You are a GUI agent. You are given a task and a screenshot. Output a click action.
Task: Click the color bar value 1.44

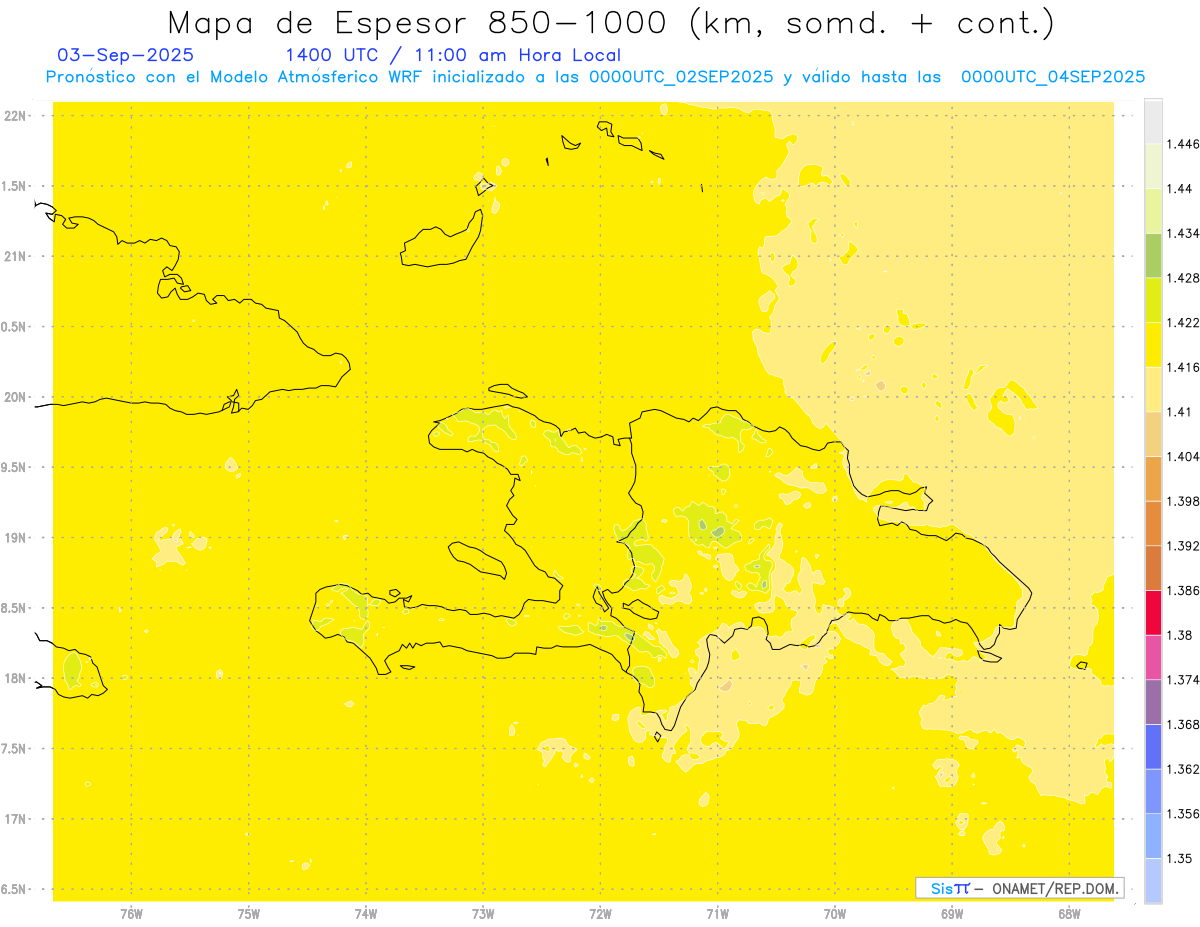click(x=1180, y=189)
